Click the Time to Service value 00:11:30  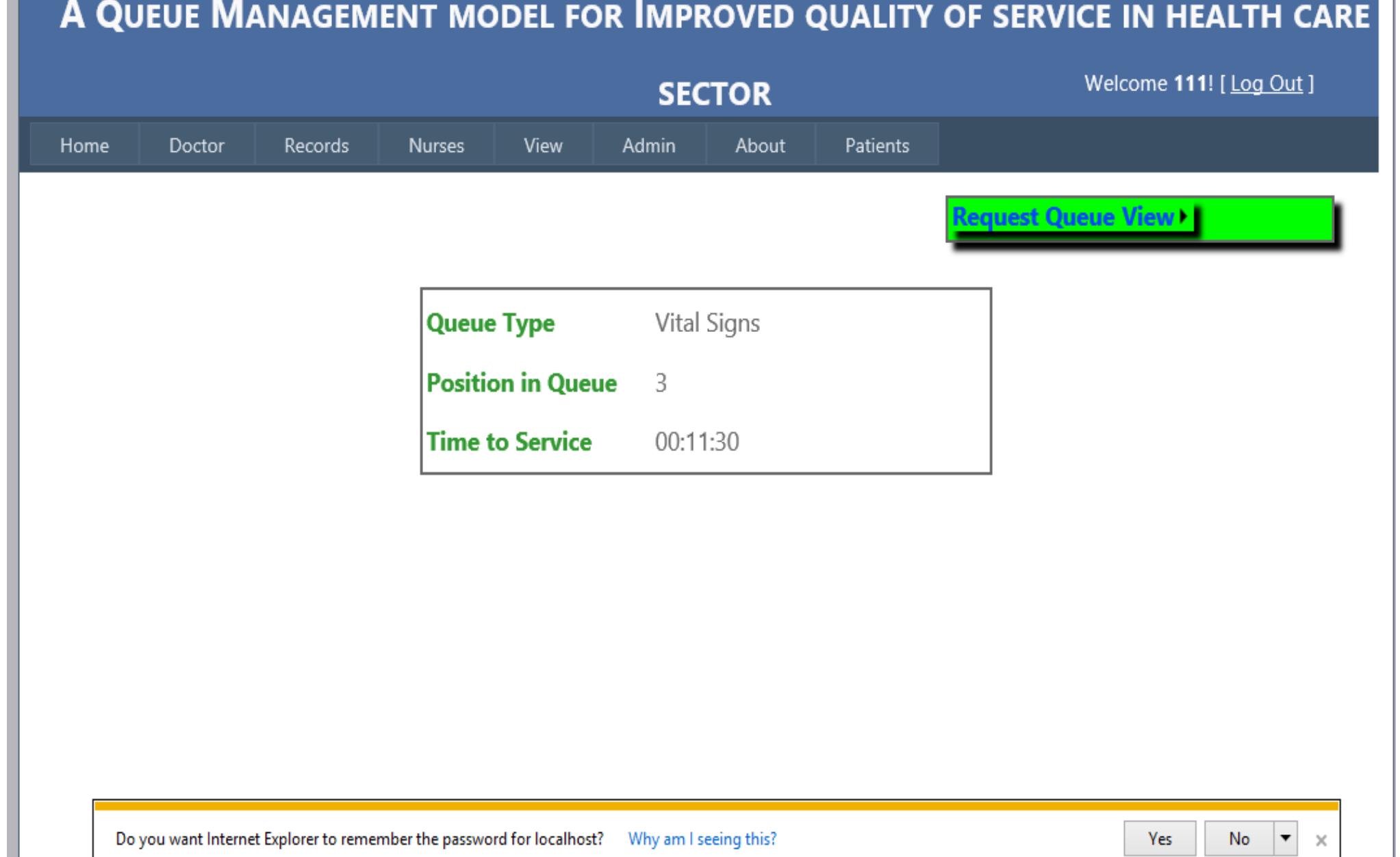[x=696, y=442]
